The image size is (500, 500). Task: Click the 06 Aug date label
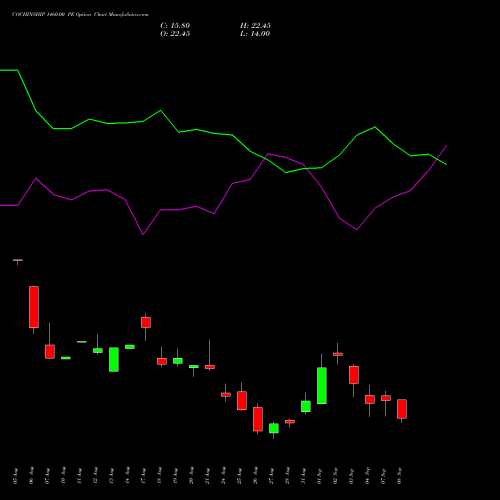31,476
